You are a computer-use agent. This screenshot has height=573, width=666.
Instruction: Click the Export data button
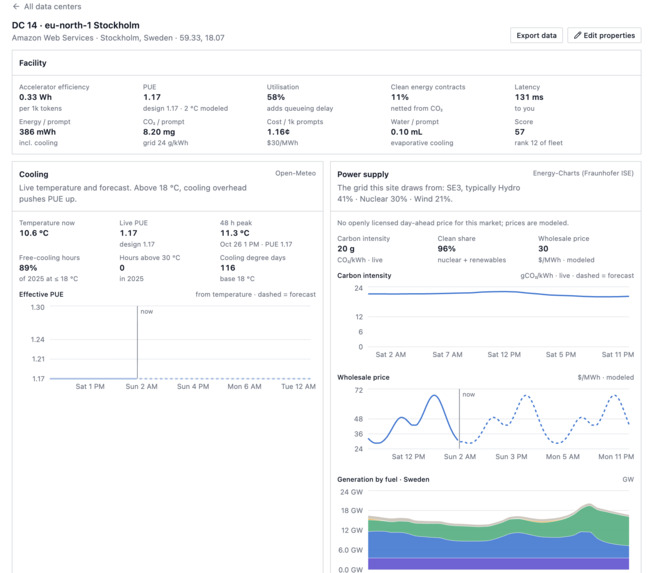point(536,36)
